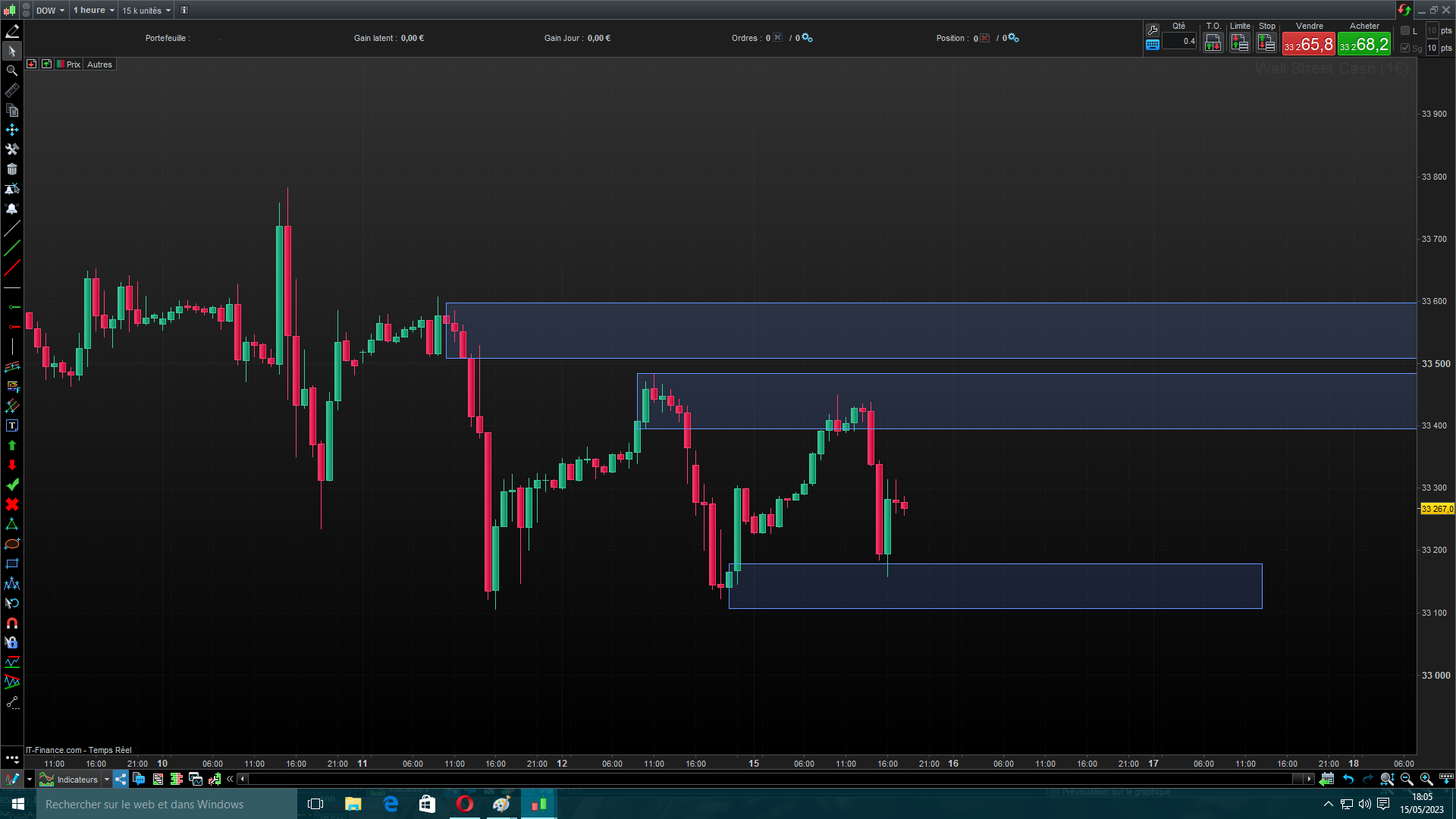The height and width of the screenshot is (819, 1456).
Task: Expand the 1 heure timeframe dropdown
Action: point(94,11)
